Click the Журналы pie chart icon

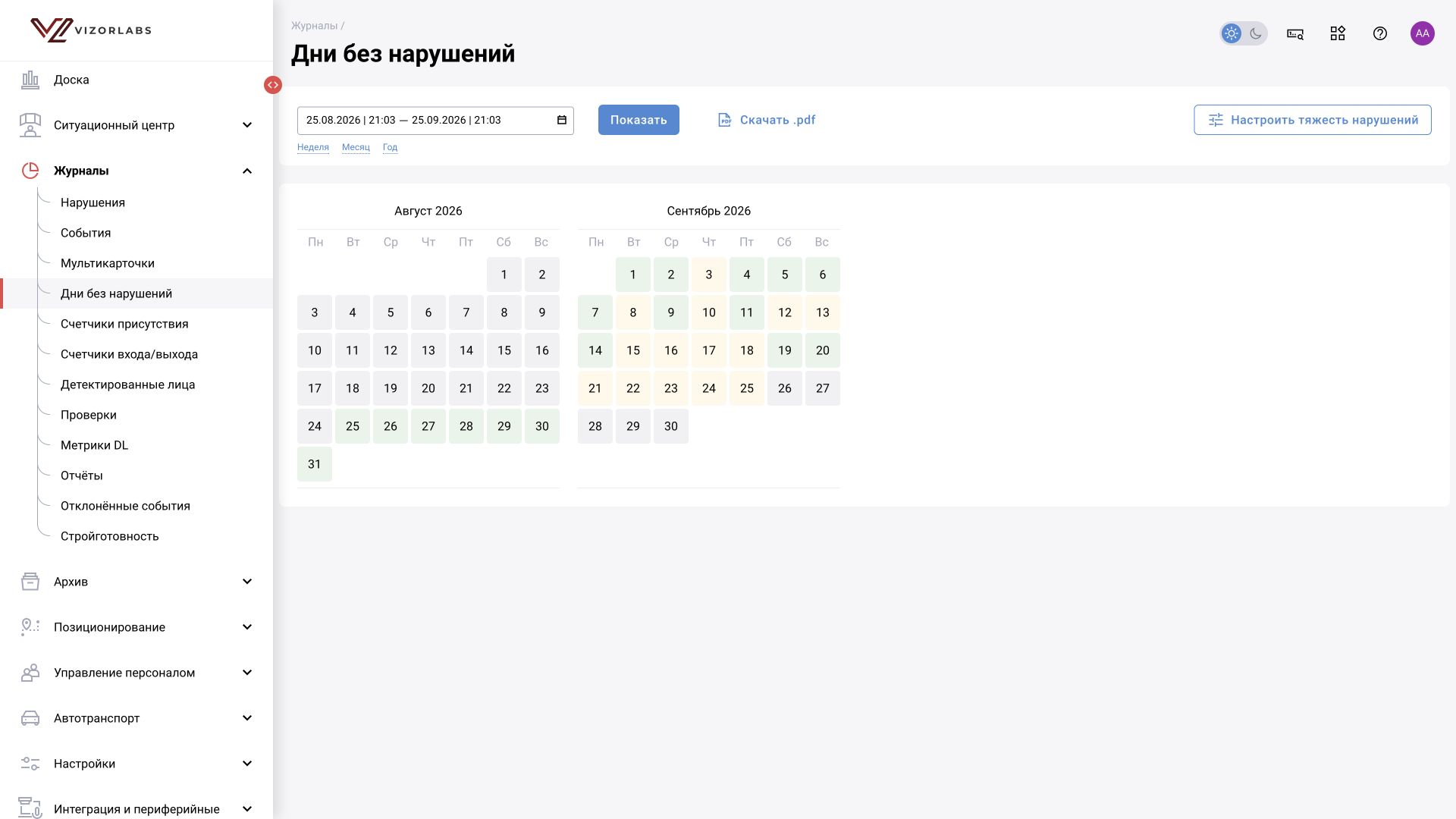pyautogui.click(x=30, y=171)
